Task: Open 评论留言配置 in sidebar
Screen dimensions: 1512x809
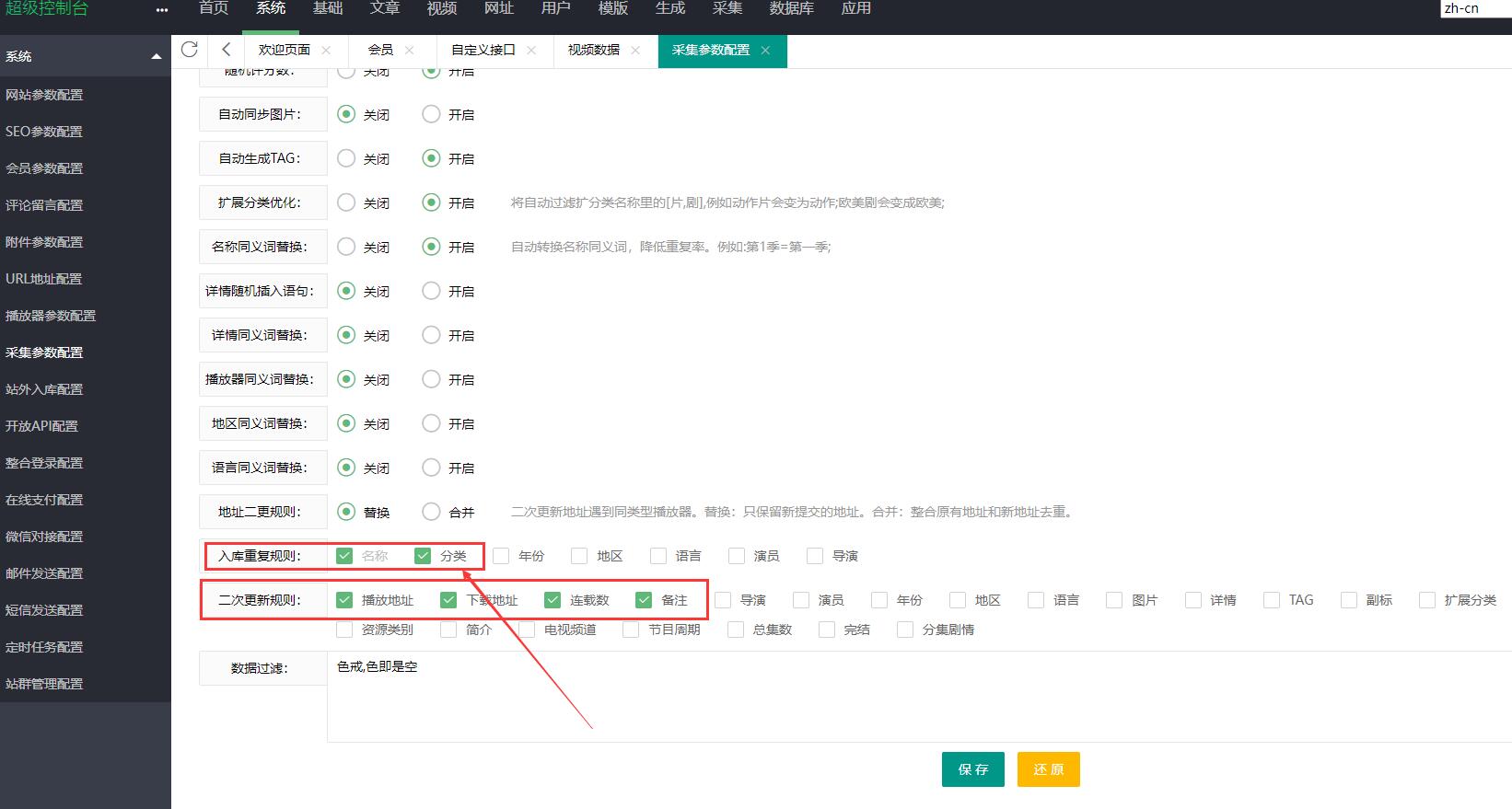Action: click(44, 205)
